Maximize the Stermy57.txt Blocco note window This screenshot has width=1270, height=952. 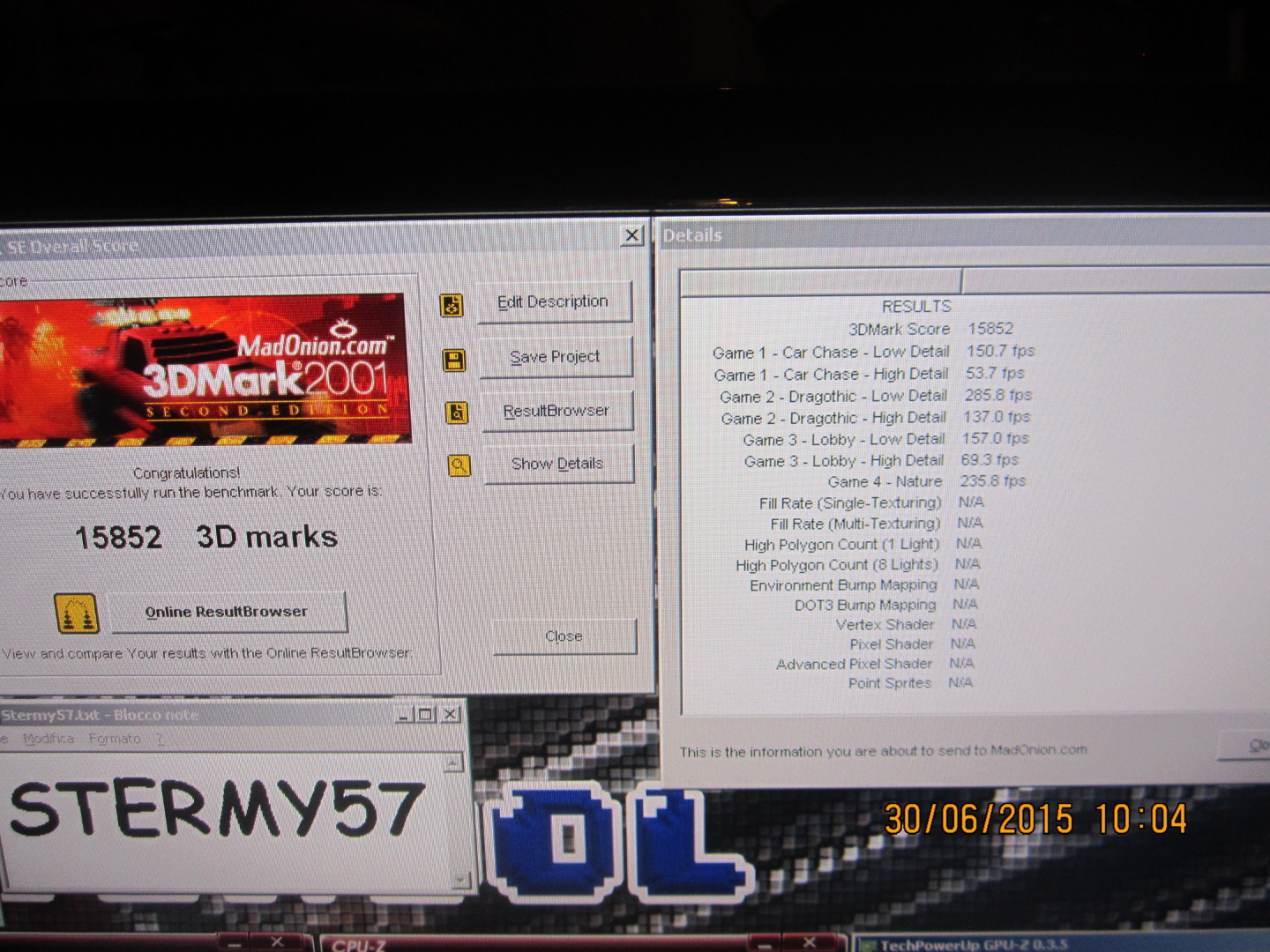[x=426, y=715]
